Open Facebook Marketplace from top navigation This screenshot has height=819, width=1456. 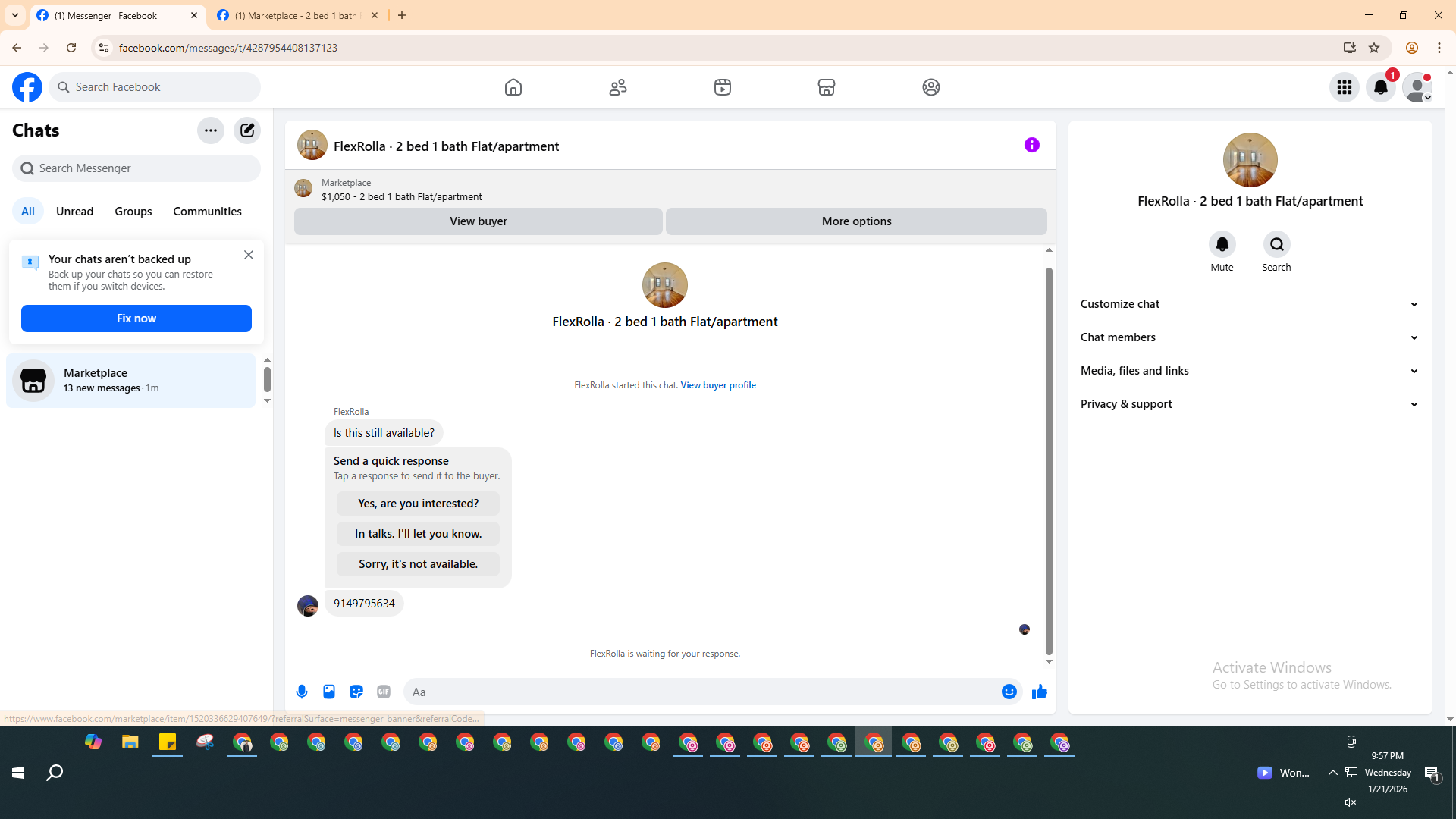827,87
